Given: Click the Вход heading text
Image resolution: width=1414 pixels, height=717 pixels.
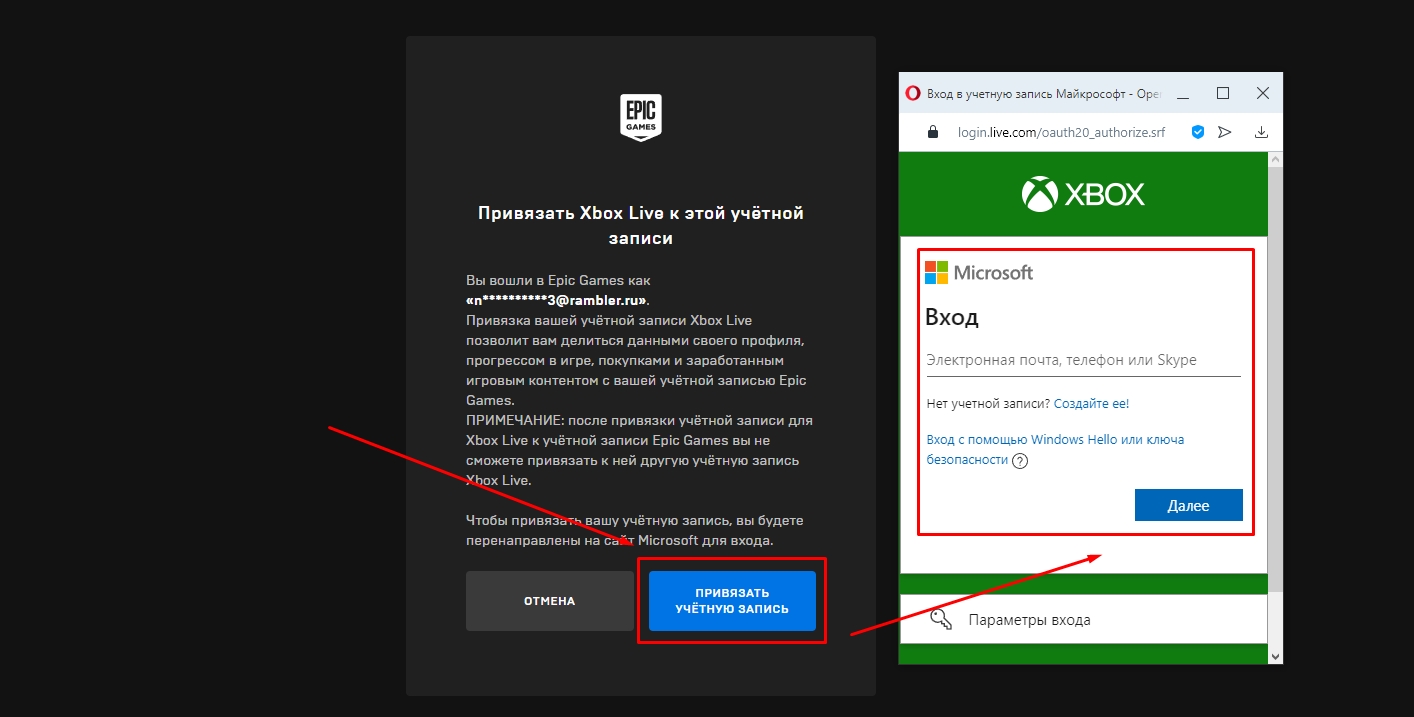Looking at the screenshot, I should click(x=952, y=318).
